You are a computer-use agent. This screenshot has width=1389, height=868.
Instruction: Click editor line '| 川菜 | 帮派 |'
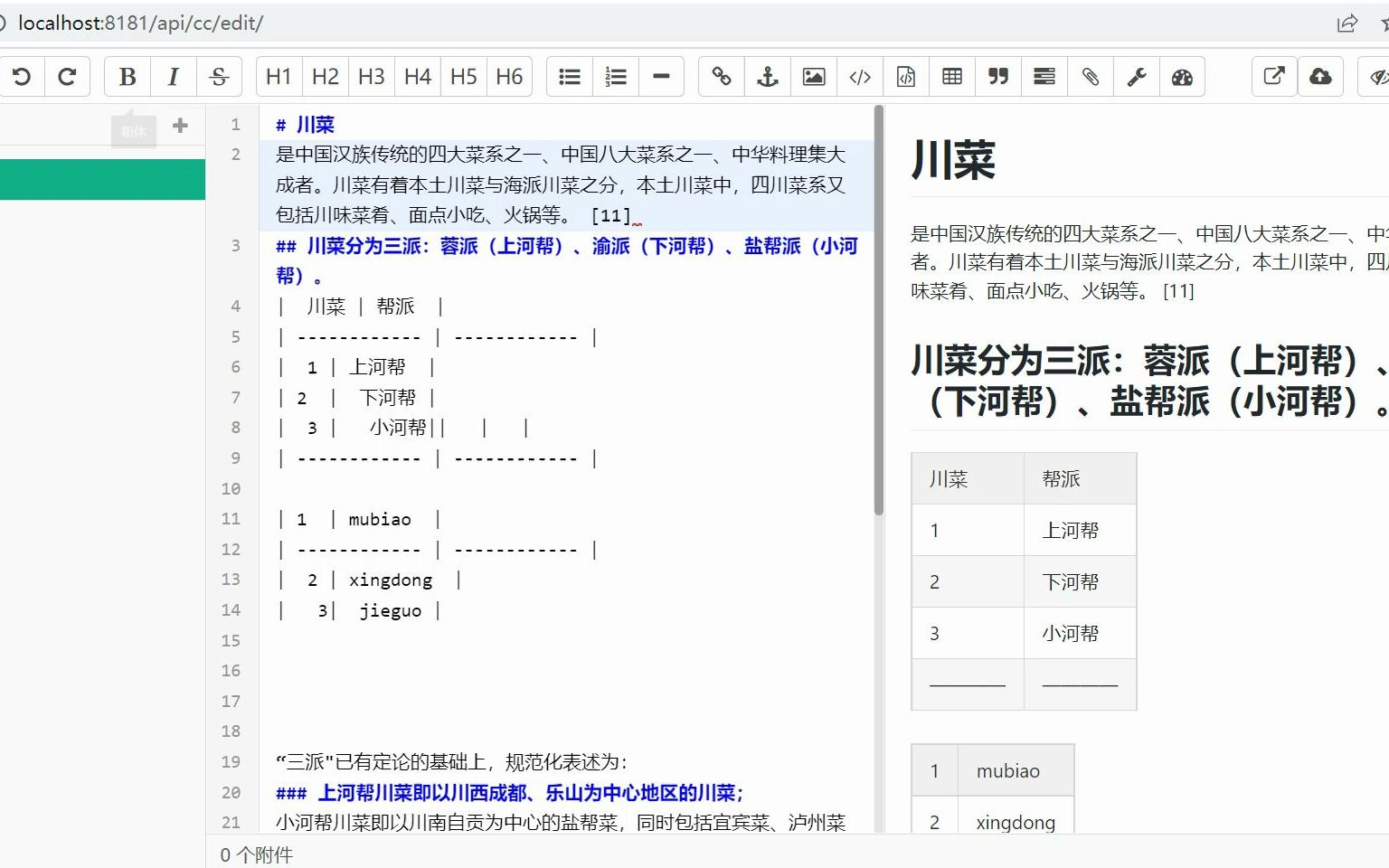pos(360,307)
